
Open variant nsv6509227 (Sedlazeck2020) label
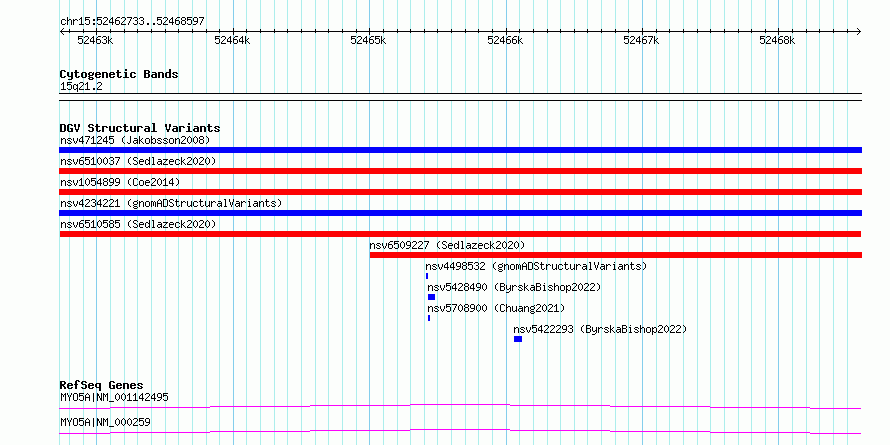point(447,245)
